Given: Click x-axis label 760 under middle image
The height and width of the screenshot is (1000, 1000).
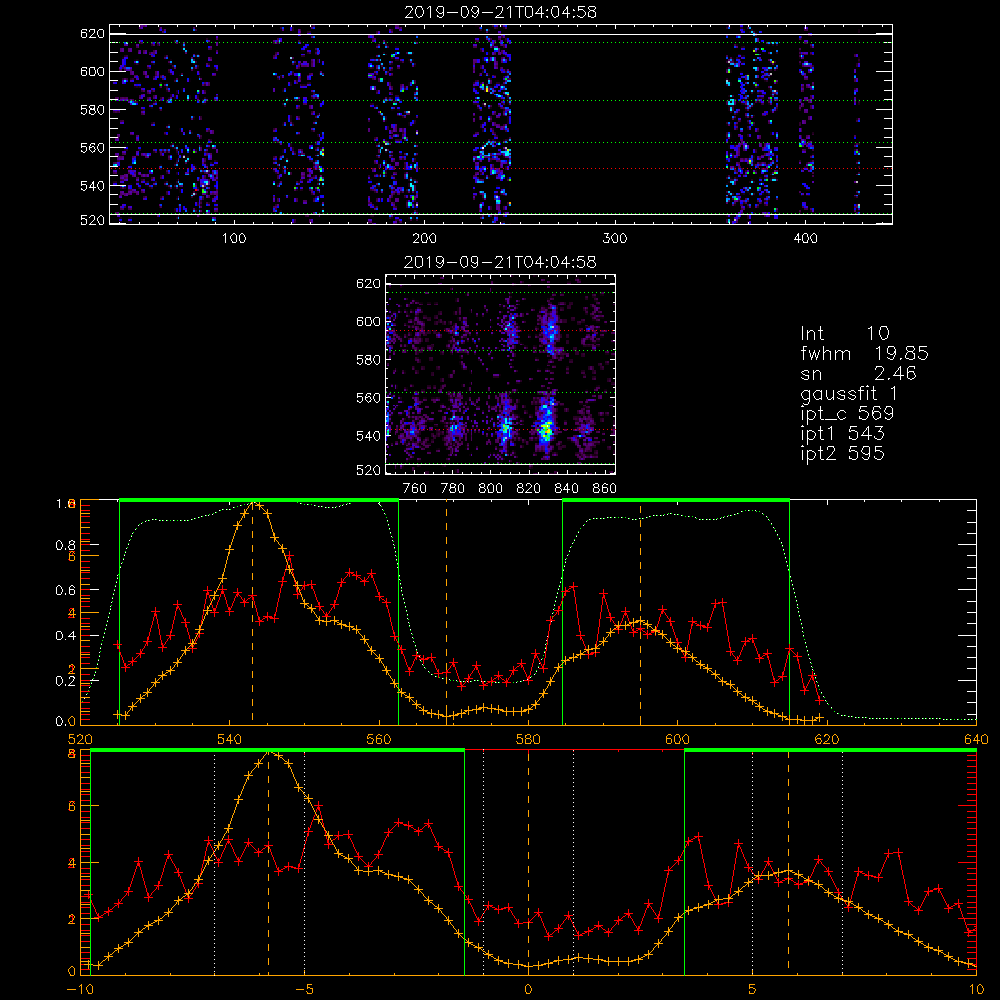Looking at the screenshot, I should [415, 489].
